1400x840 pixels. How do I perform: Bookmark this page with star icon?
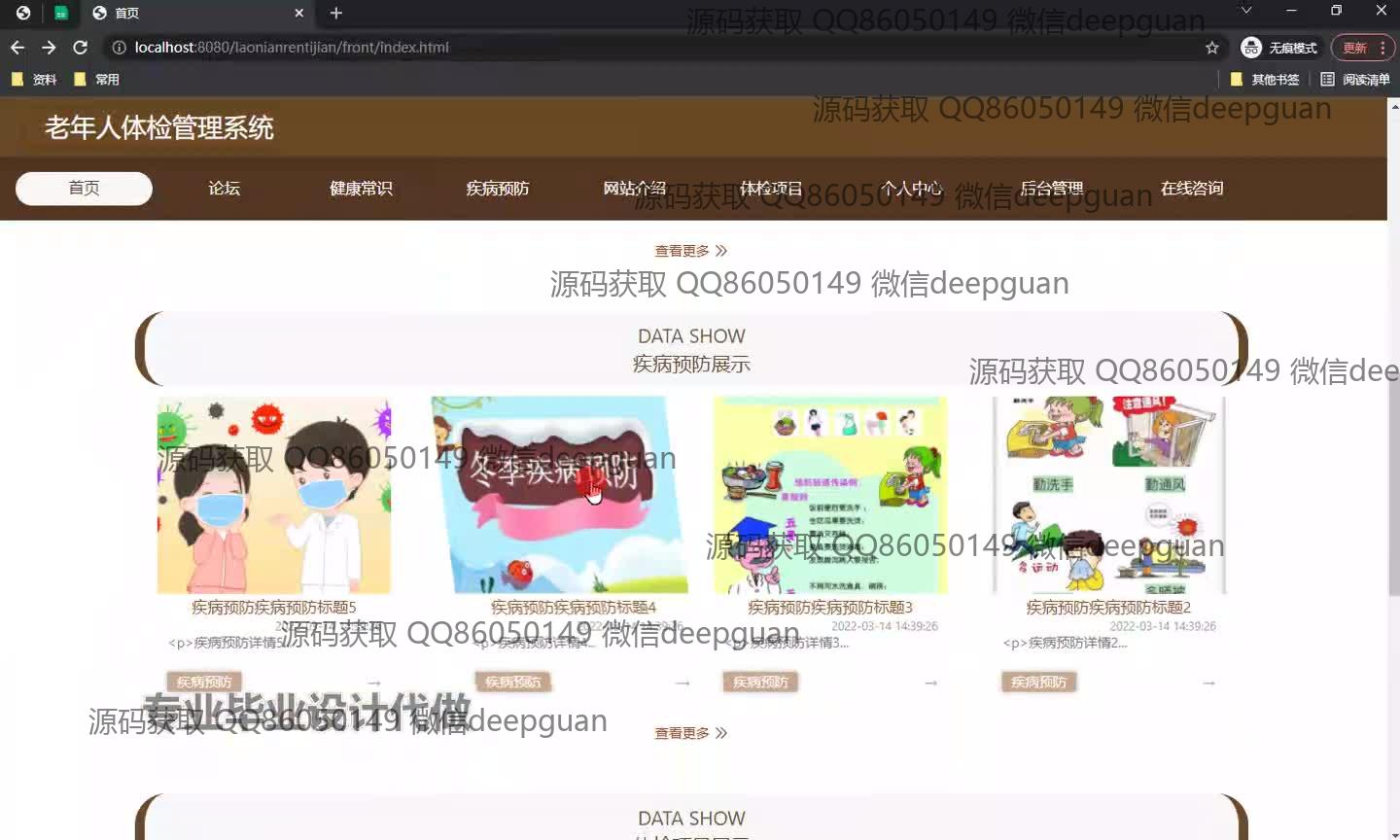(x=1211, y=48)
